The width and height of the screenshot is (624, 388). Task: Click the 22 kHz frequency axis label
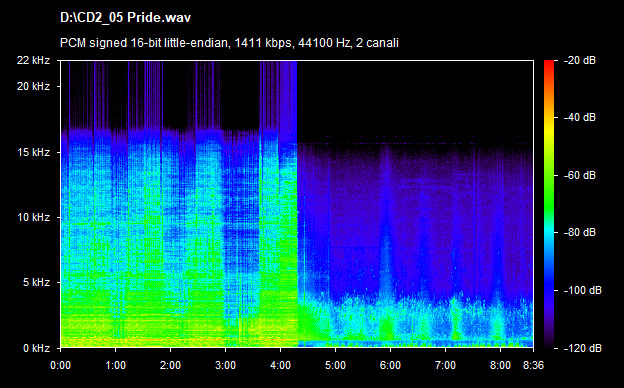coord(33,60)
